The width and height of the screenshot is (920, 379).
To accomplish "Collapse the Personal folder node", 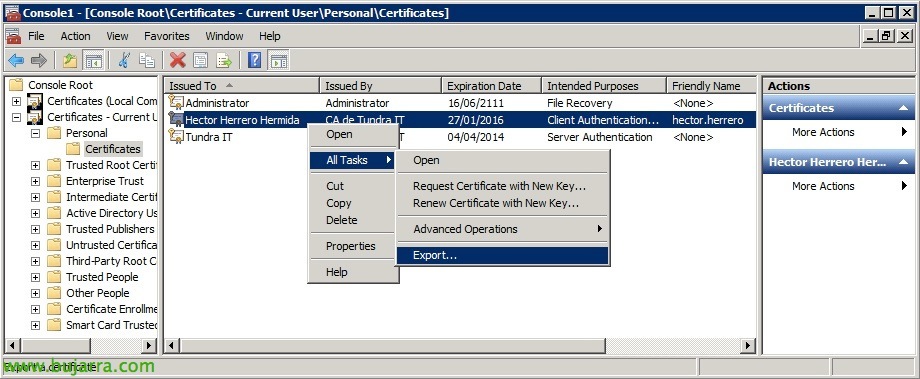I will [35, 133].
